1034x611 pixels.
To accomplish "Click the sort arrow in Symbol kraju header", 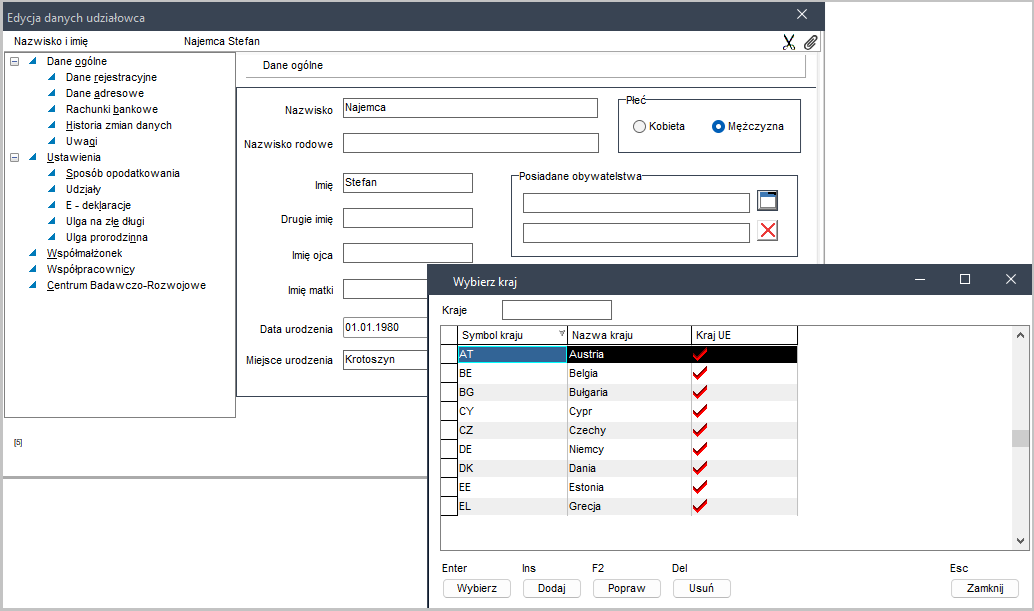I will (x=562, y=333).
